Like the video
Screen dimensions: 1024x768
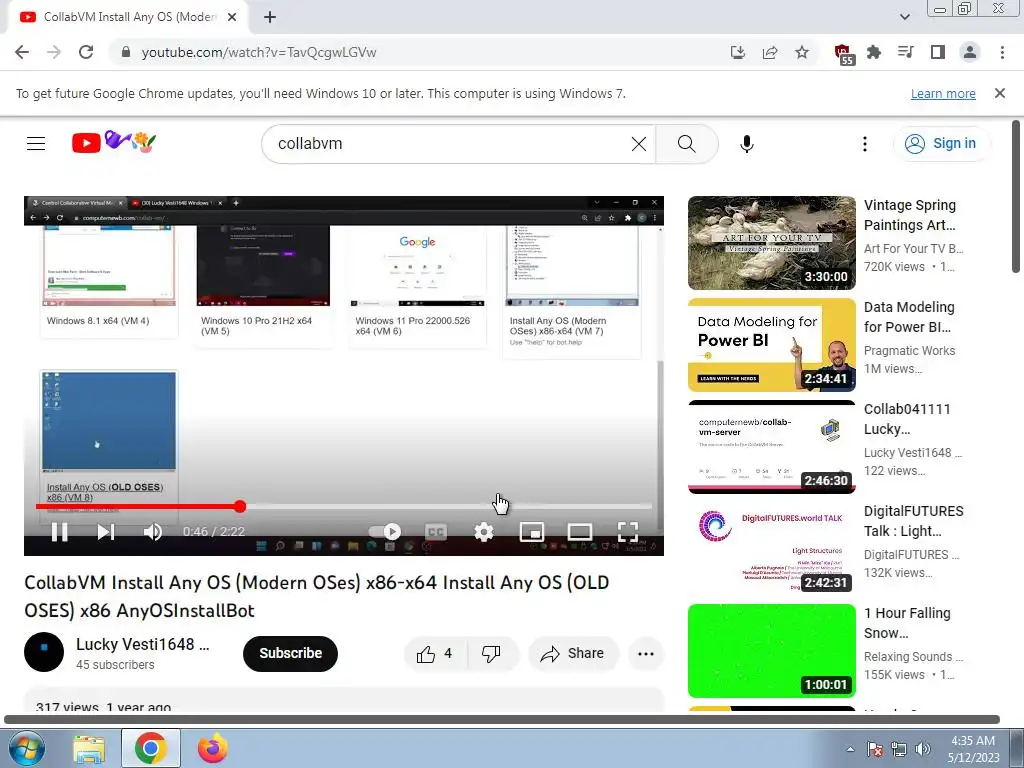pyautogui.click(x=436, y=654)
